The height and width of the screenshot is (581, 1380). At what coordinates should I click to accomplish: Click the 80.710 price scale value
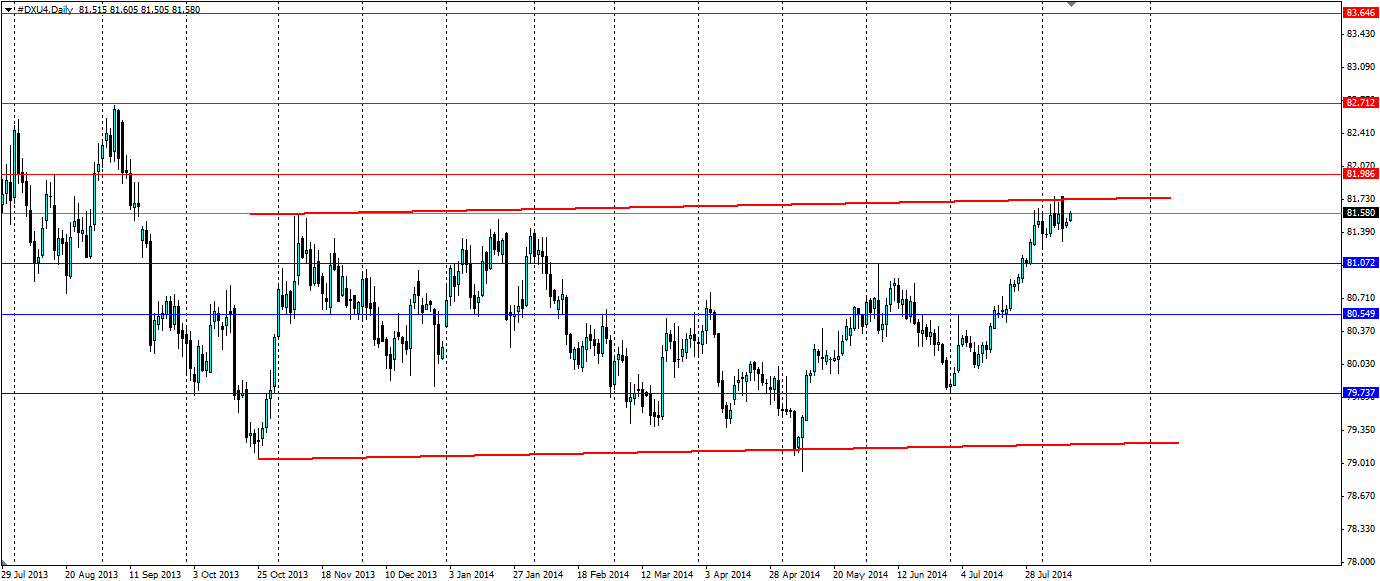[1360, 298]
